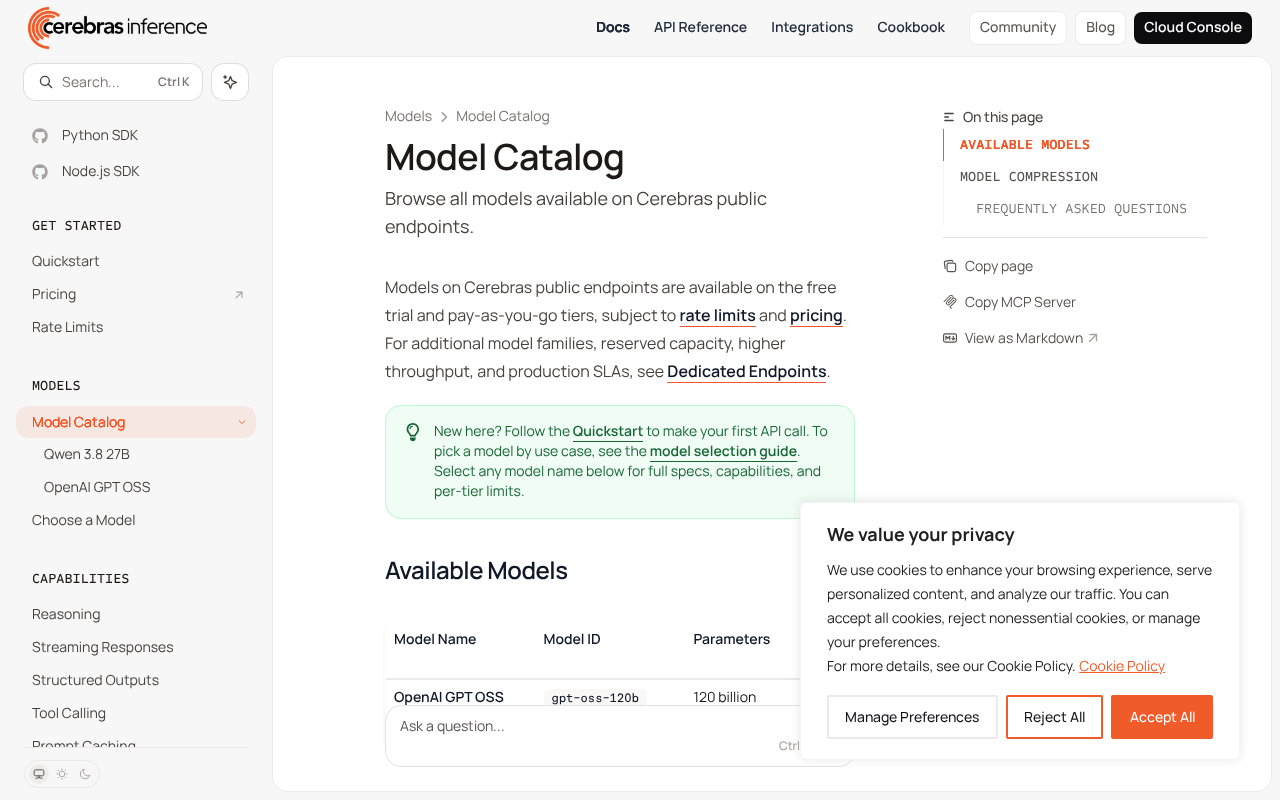
Task: Open Streaming Responses in the sidebar
Action: click(x=103, y=647)
